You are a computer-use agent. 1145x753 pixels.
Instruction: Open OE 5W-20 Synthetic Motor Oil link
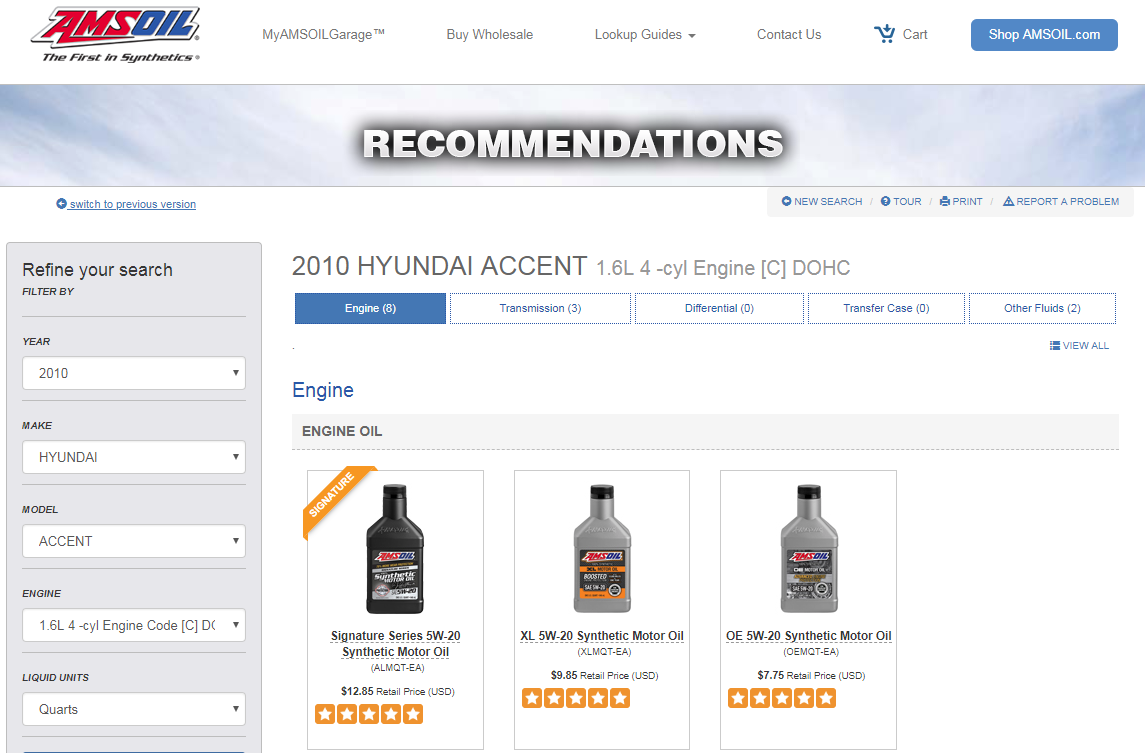pyautogui.click(x=809, y=636)
